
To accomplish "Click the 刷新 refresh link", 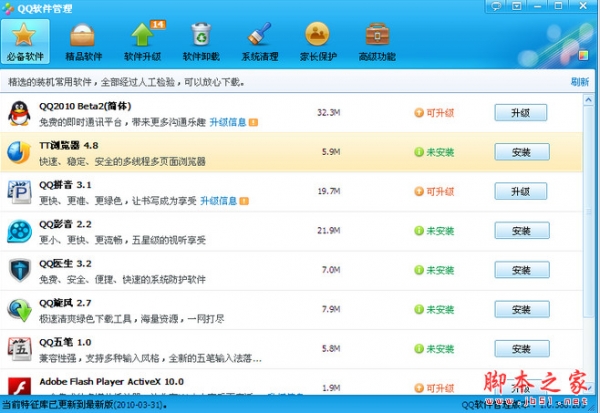I will tap(580, 82).
